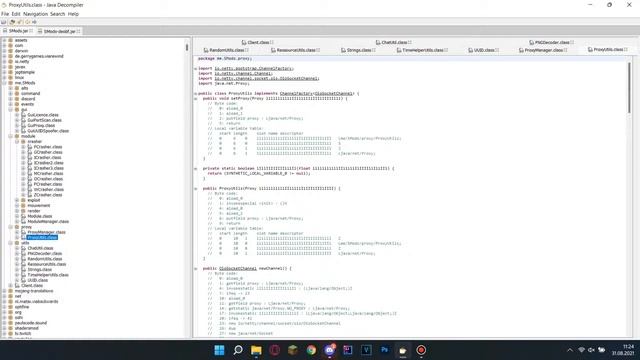This screenshot has width=640, height=360.
Task: Click the Open Type toolbar icon
Action: 12,22
